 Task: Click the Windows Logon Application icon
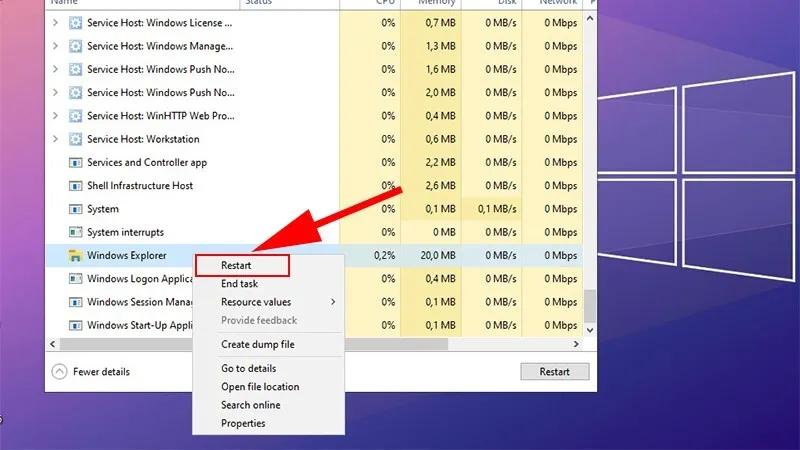pyautogui.click(x=76, y=279)
